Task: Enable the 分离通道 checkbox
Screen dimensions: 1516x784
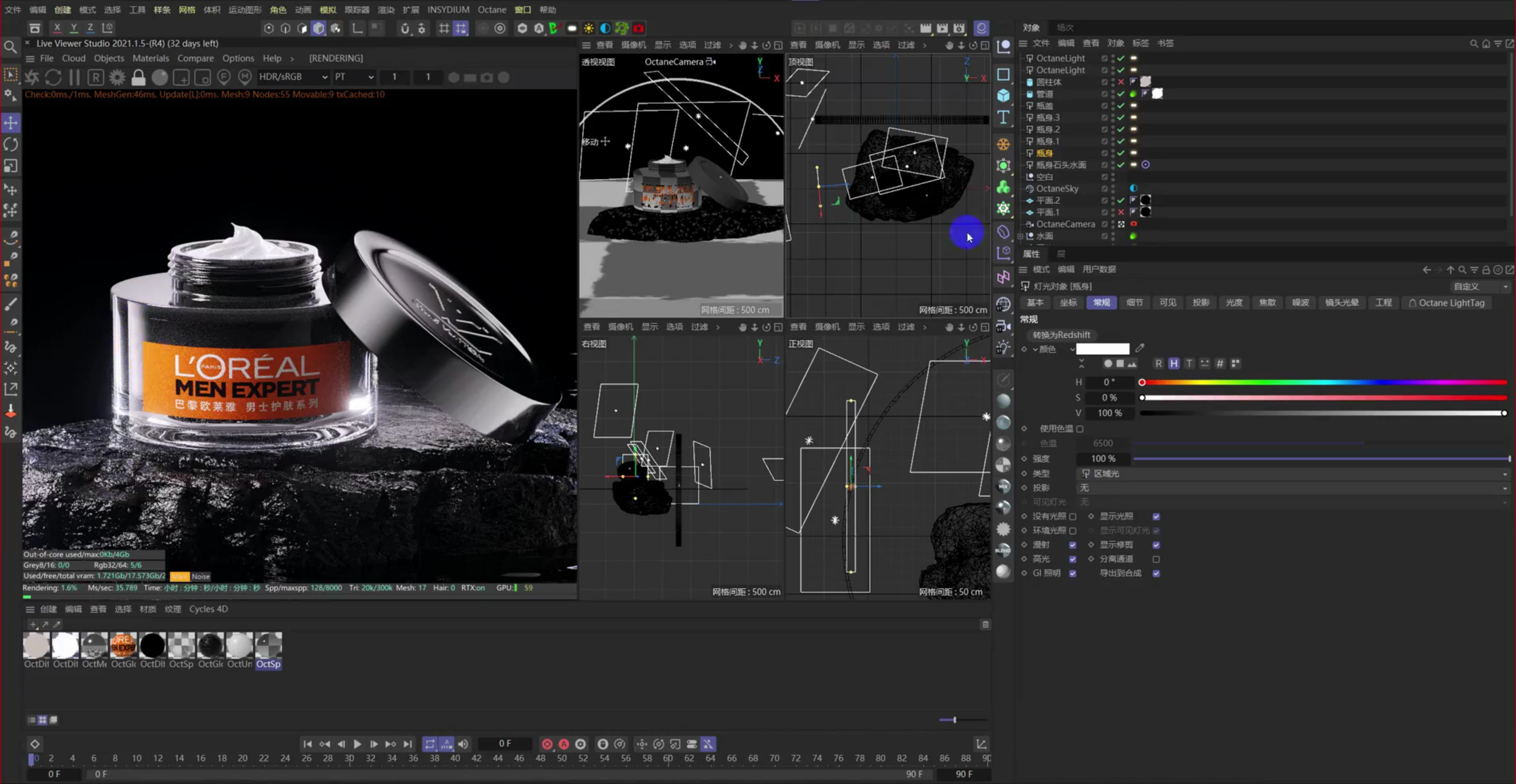Action: pos(1156,559)
